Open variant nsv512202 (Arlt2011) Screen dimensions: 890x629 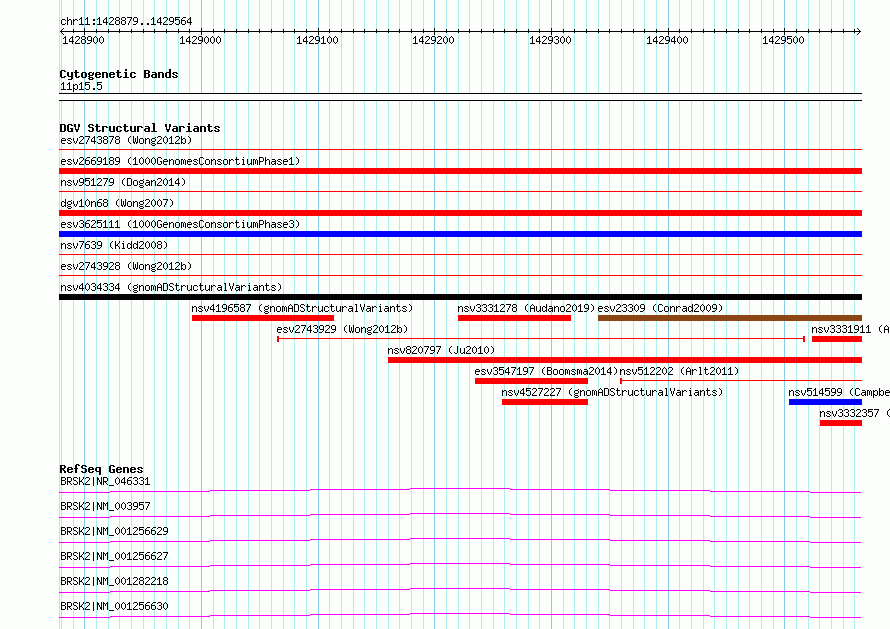click(679, 371)
